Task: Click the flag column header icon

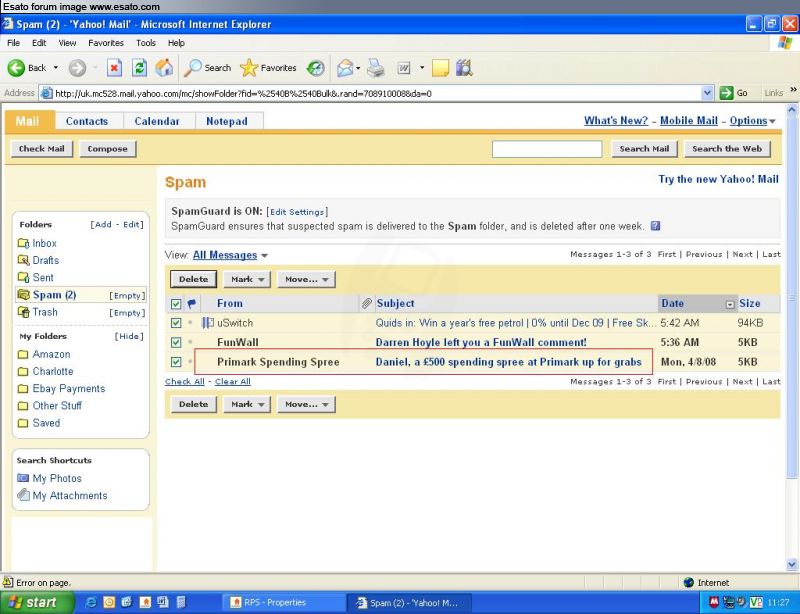Action: pyautogui.click(x=192, y=304)
